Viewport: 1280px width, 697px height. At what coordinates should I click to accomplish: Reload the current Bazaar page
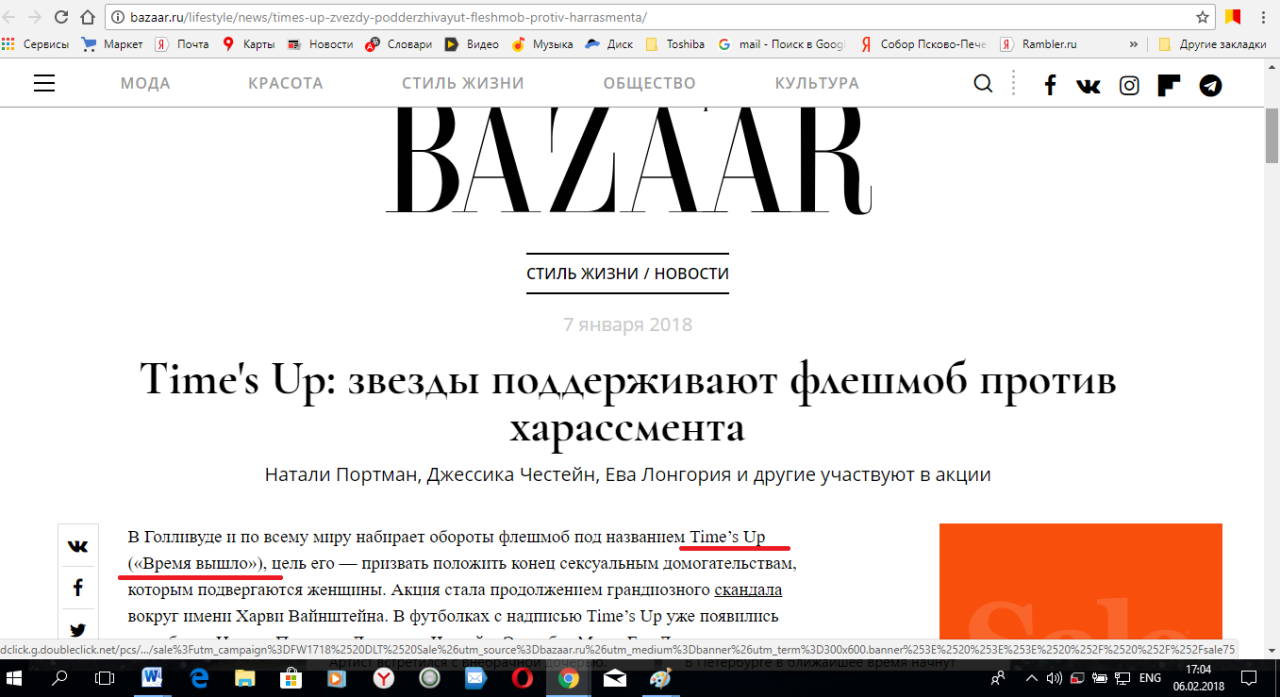[x=62, y=17]
